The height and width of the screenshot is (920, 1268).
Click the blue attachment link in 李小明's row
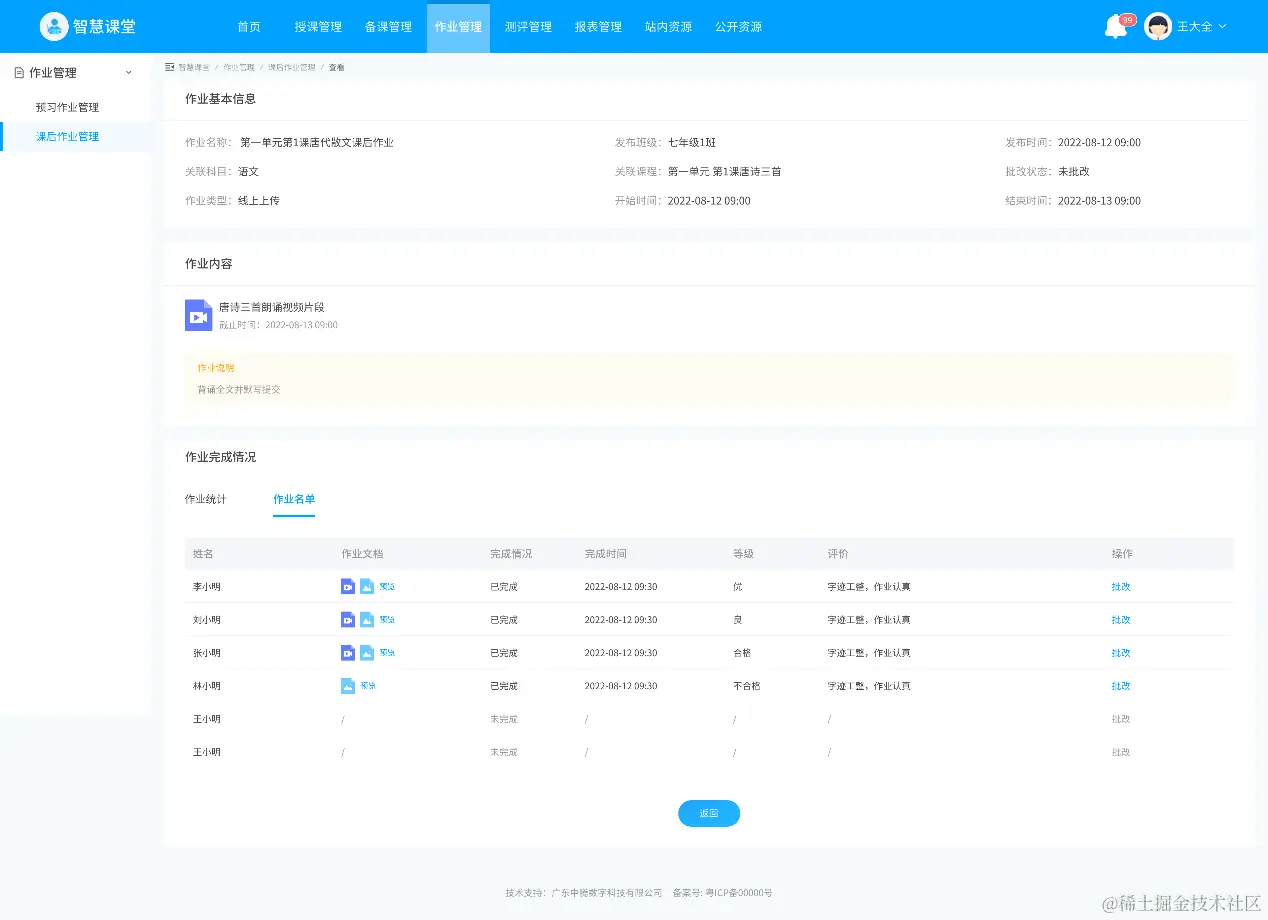(387, 587)
